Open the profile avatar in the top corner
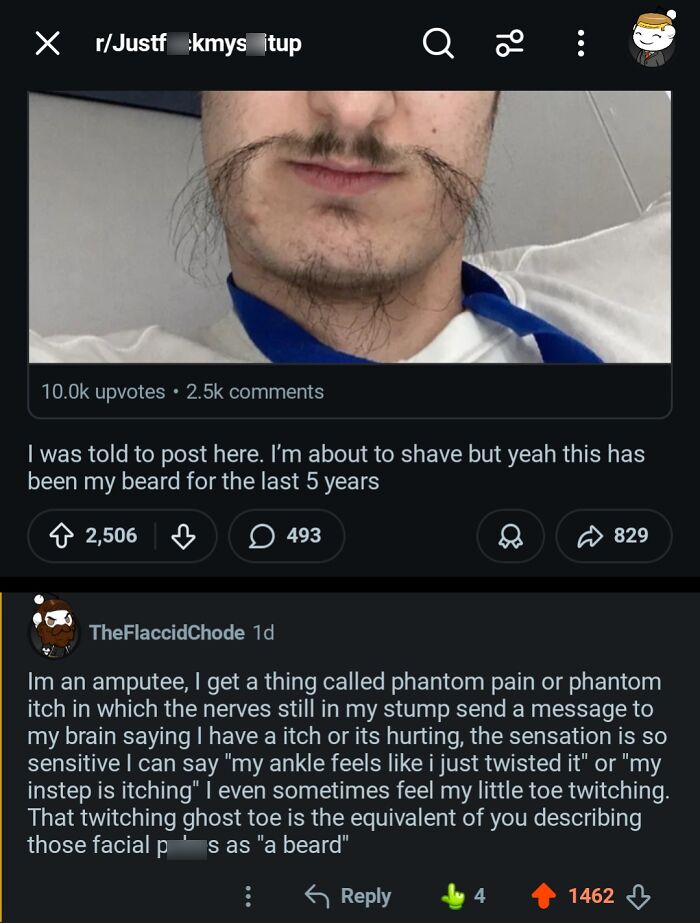The height and width of the screenshot is (923, 700). coord(652,39)
